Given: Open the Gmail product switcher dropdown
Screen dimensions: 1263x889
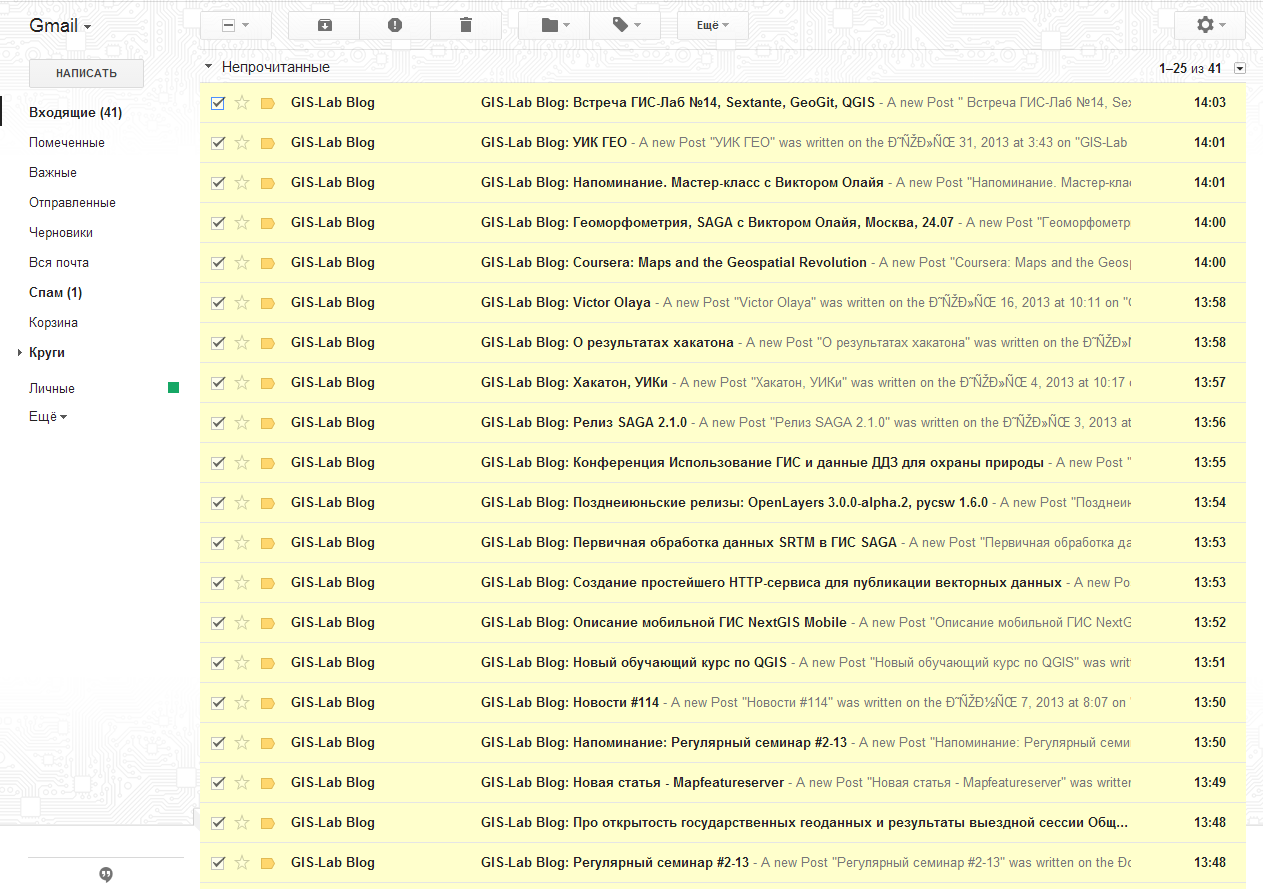Looking at the screenshot, I should 60,25.
